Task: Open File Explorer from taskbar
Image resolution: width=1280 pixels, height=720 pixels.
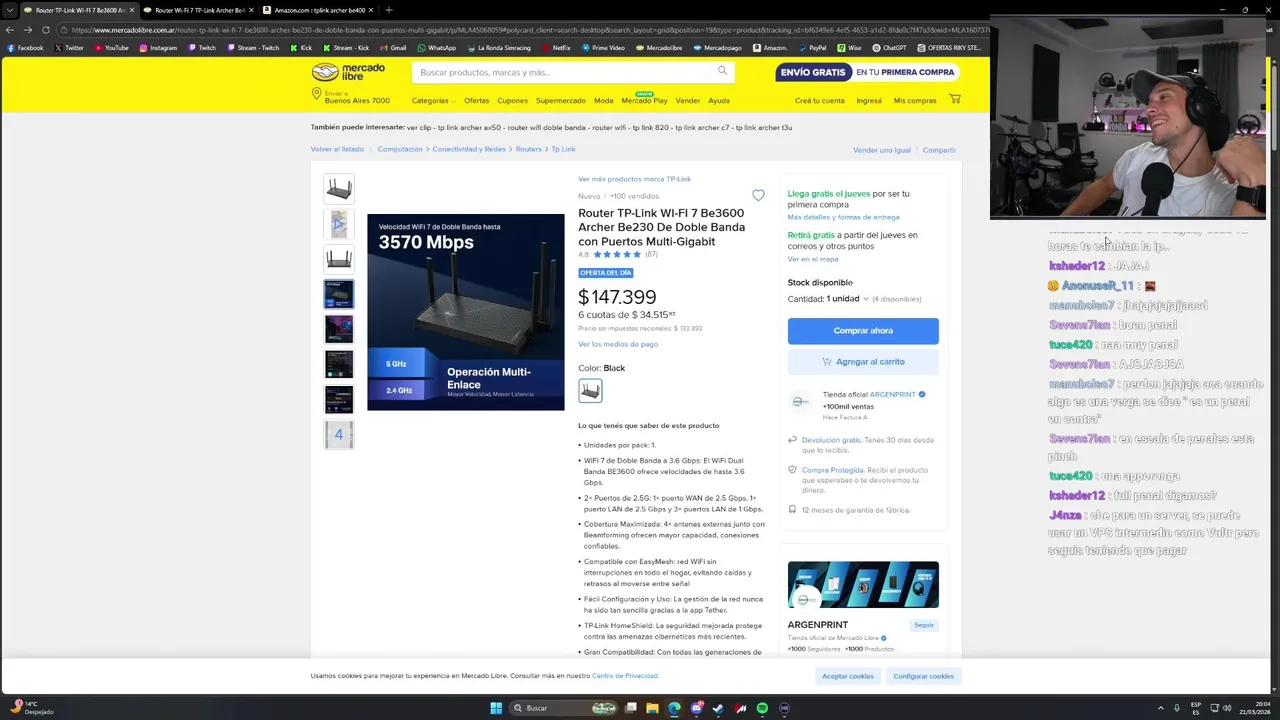Action: point(652,708)
